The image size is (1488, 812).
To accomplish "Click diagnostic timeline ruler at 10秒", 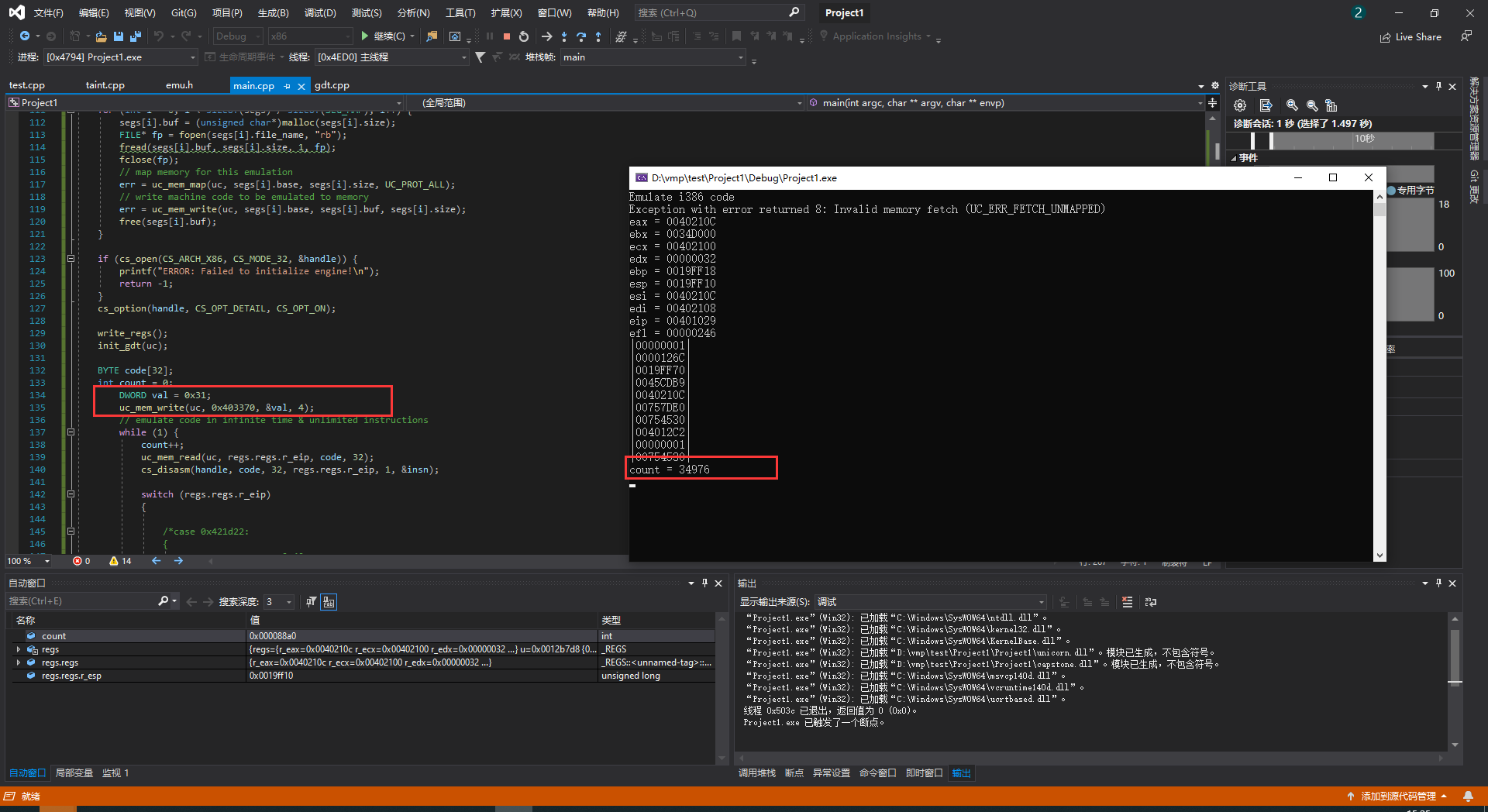I will (1364, 139).
